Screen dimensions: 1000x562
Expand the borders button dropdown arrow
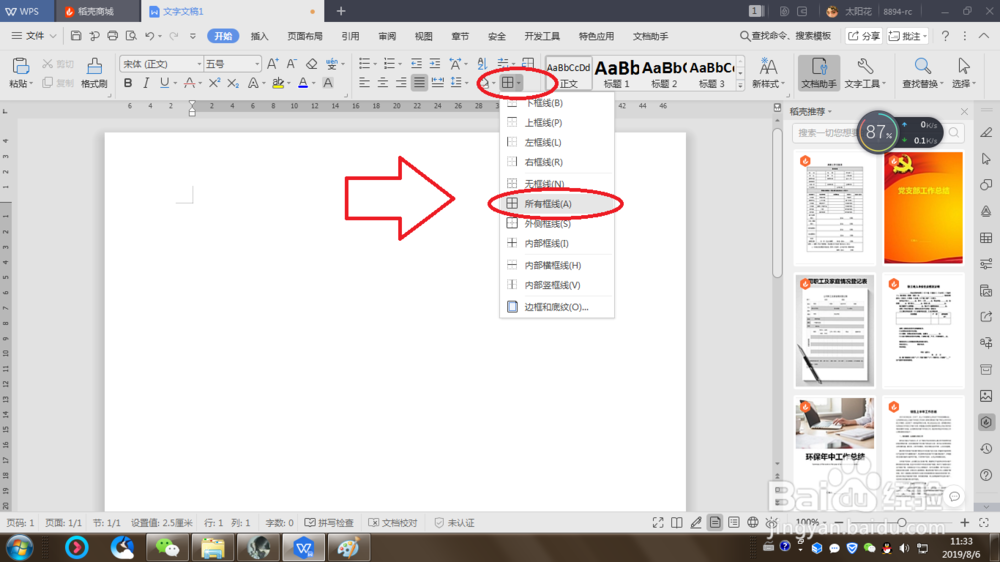click(519, 83)
